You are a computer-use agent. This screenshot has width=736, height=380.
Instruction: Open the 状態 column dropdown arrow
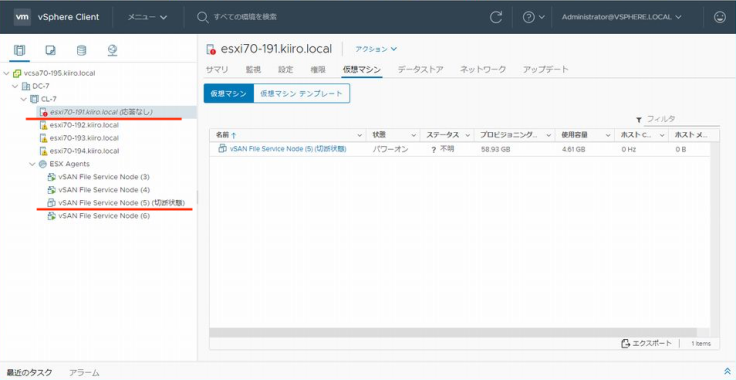tap(414, 135)
